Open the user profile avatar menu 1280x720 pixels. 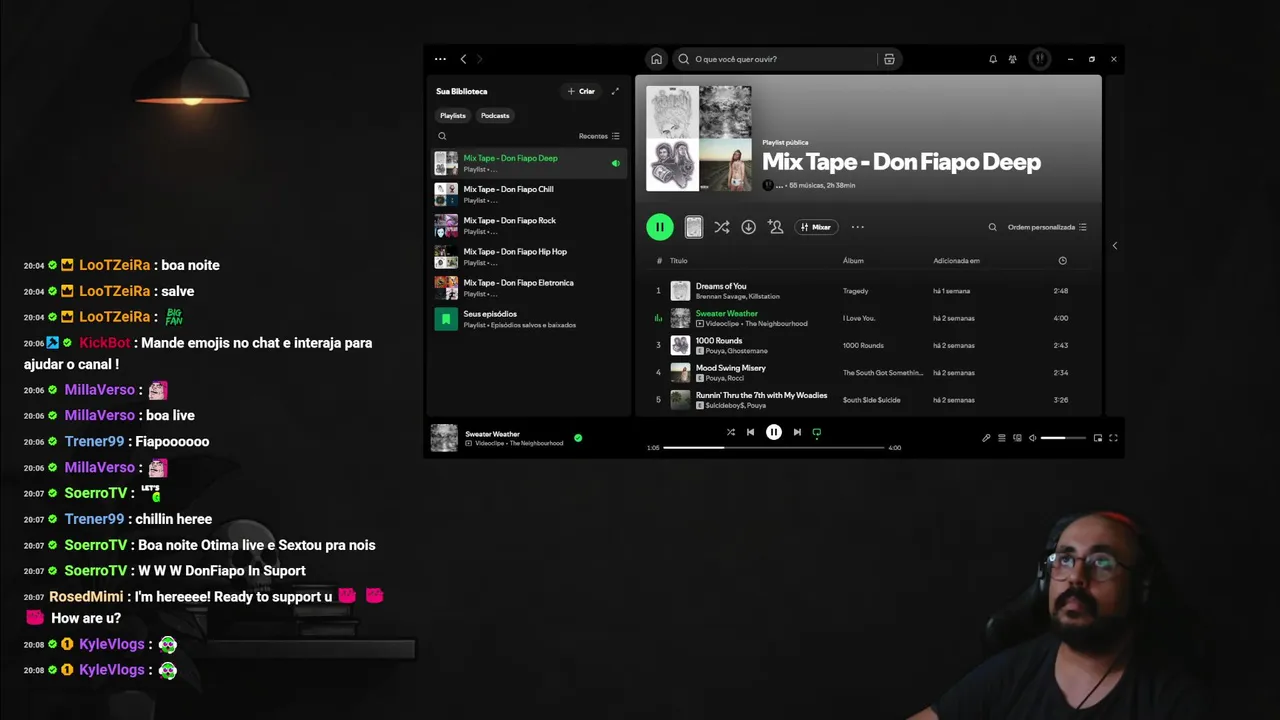(1039, 59)
